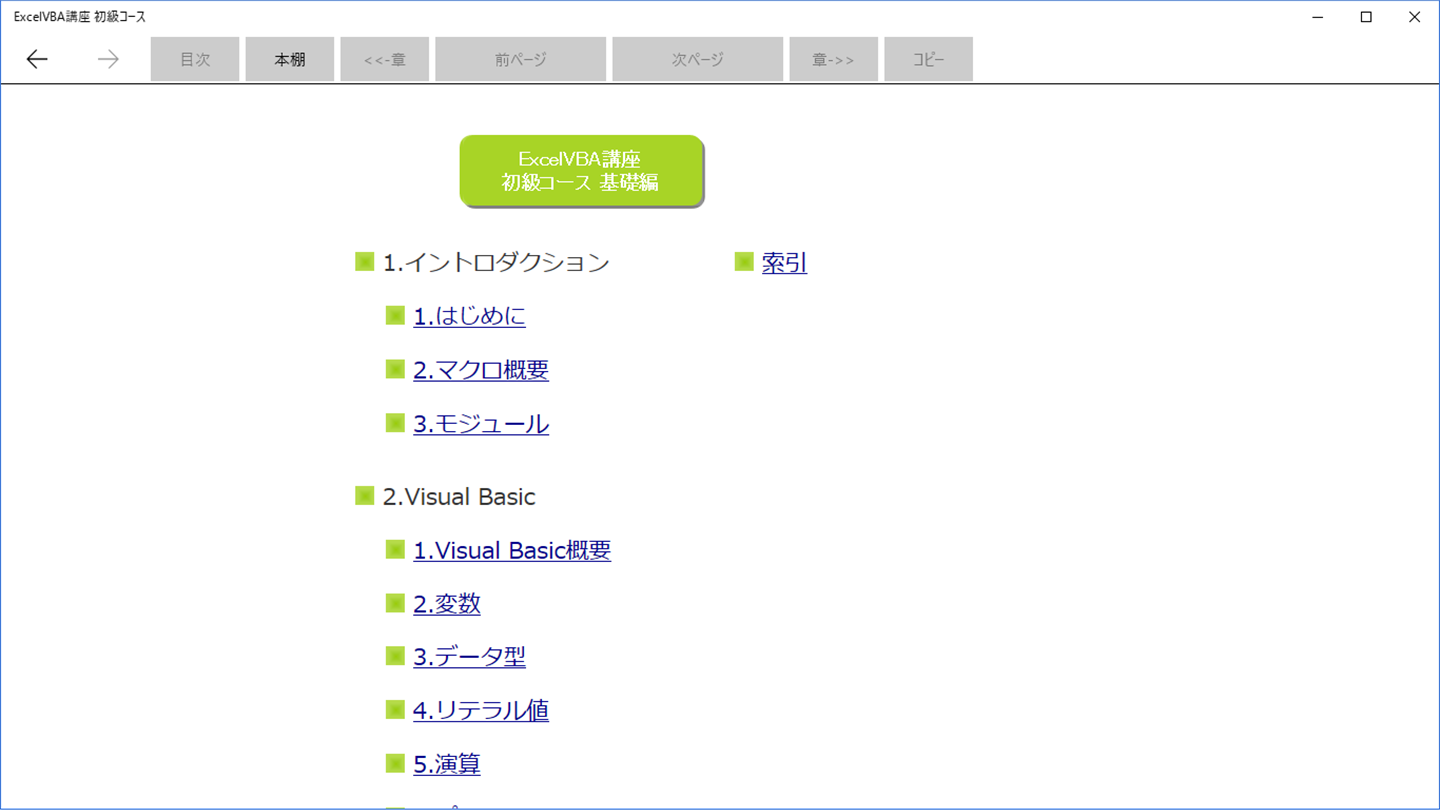Click the 前ページ previous page button
The height and width of the screenshot is (810, 1440).
[x=521, y=60]
